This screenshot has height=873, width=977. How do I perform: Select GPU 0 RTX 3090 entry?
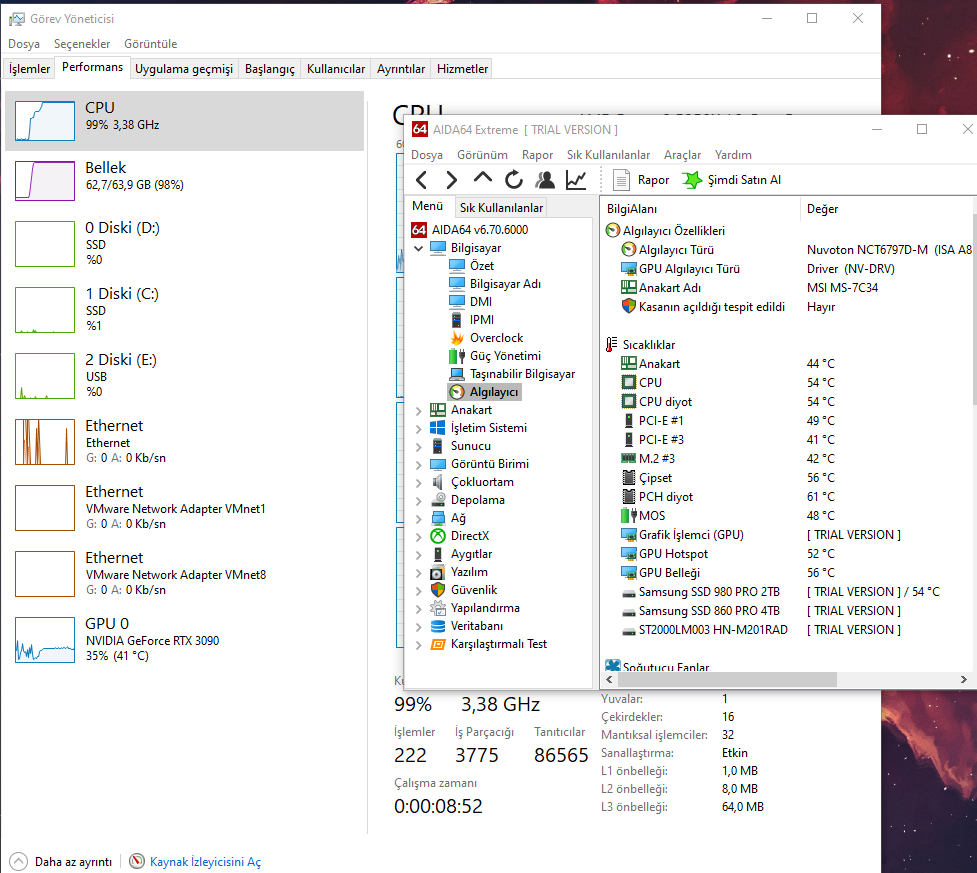(x=184, y=639)
